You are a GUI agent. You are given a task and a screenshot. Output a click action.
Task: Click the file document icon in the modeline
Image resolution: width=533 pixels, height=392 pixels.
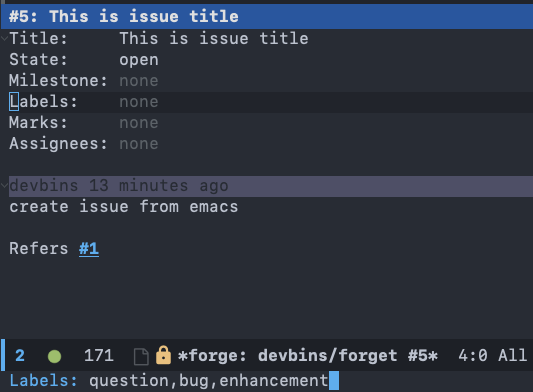141,357
